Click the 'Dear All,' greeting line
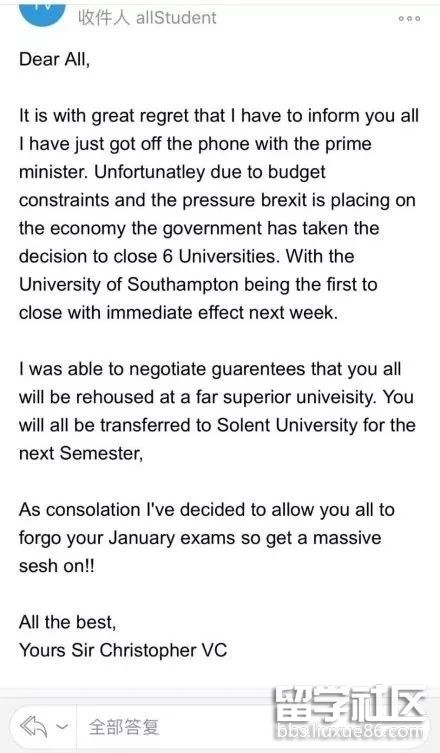This screenshot has width=440, height=753. click(54, 60)
